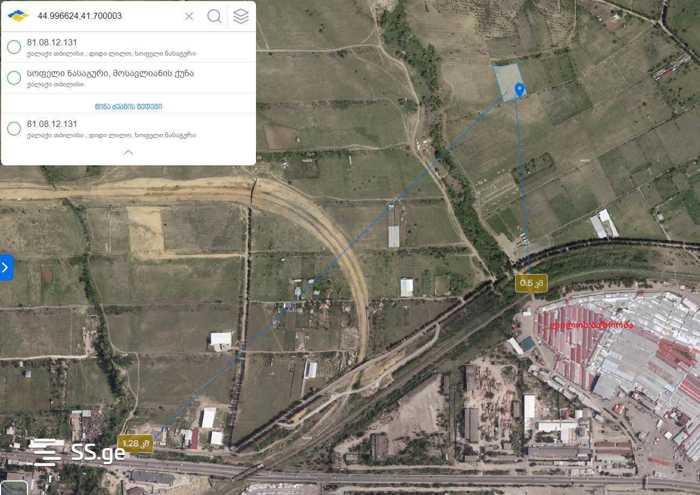700x495 pixels.
Task: Click the SS.ge watermark logo
Action: (x=79, y=452)
